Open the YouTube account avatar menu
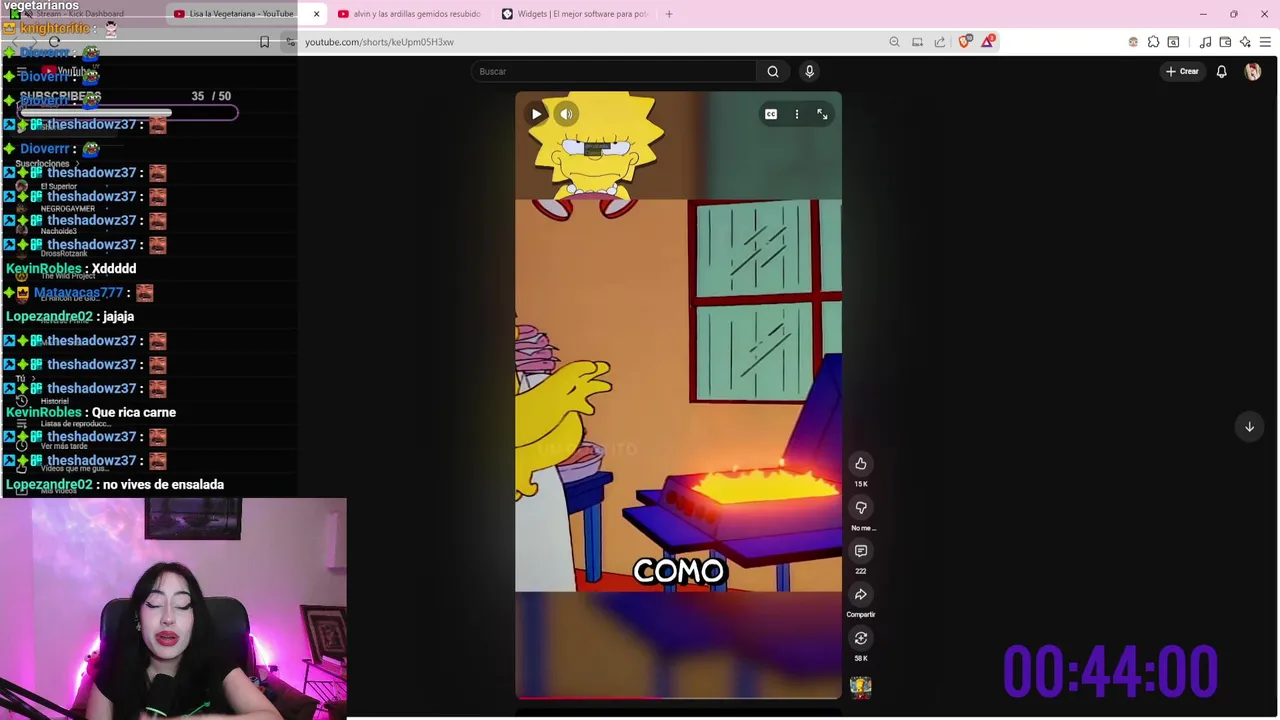1280x720 pixels. [x=1252, y=71]
